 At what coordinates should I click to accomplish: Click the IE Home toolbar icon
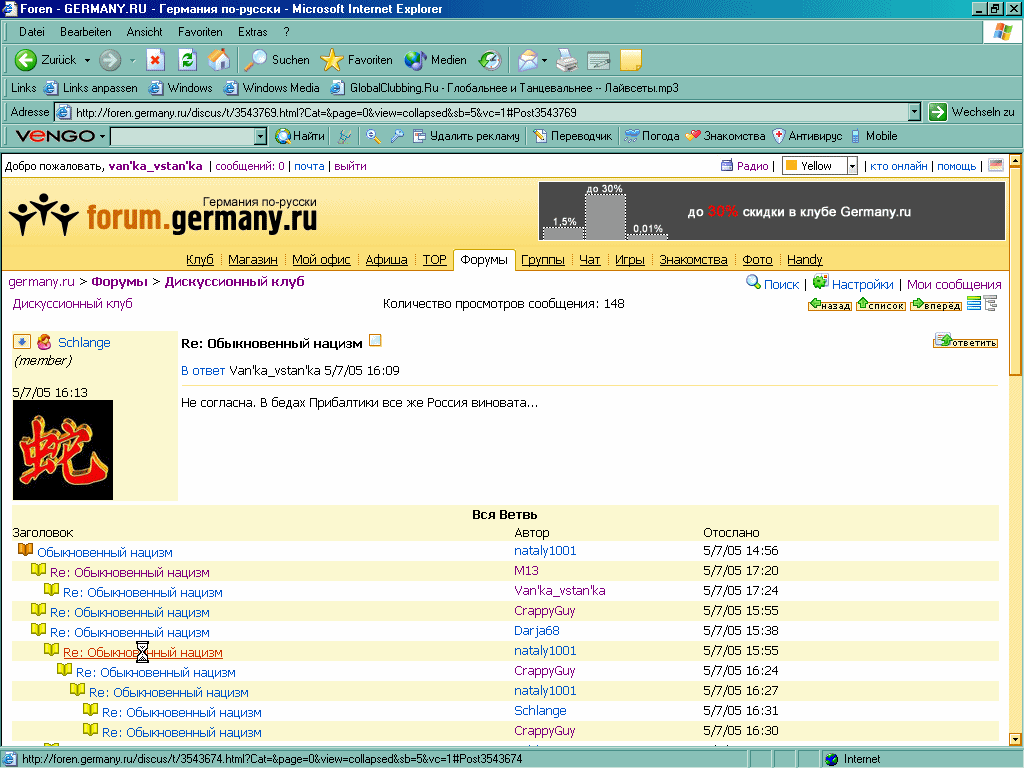(x=218, y=60)
